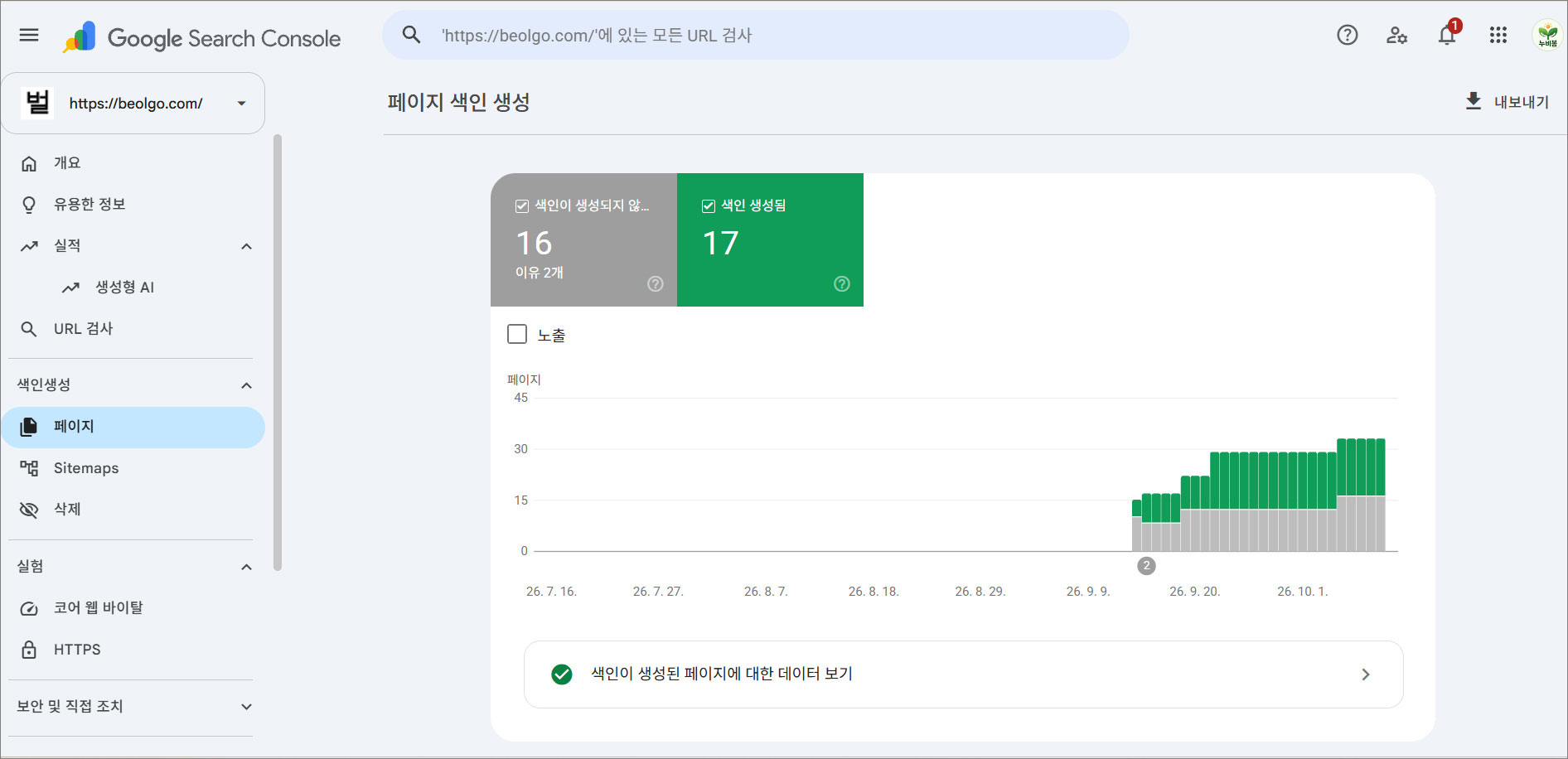The width and height of the screenshot is (1568, 759).
Task: Click chart annotation marker 2
Action: (1146, 566)
